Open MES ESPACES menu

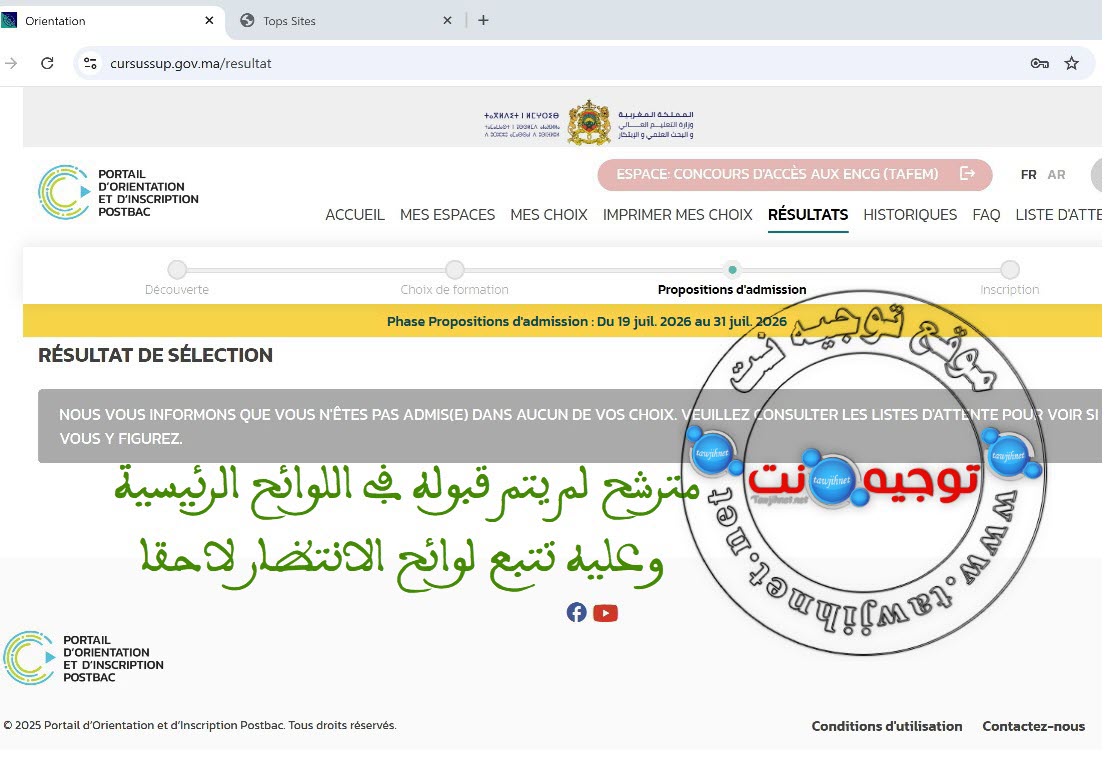(x=447, y=214)
